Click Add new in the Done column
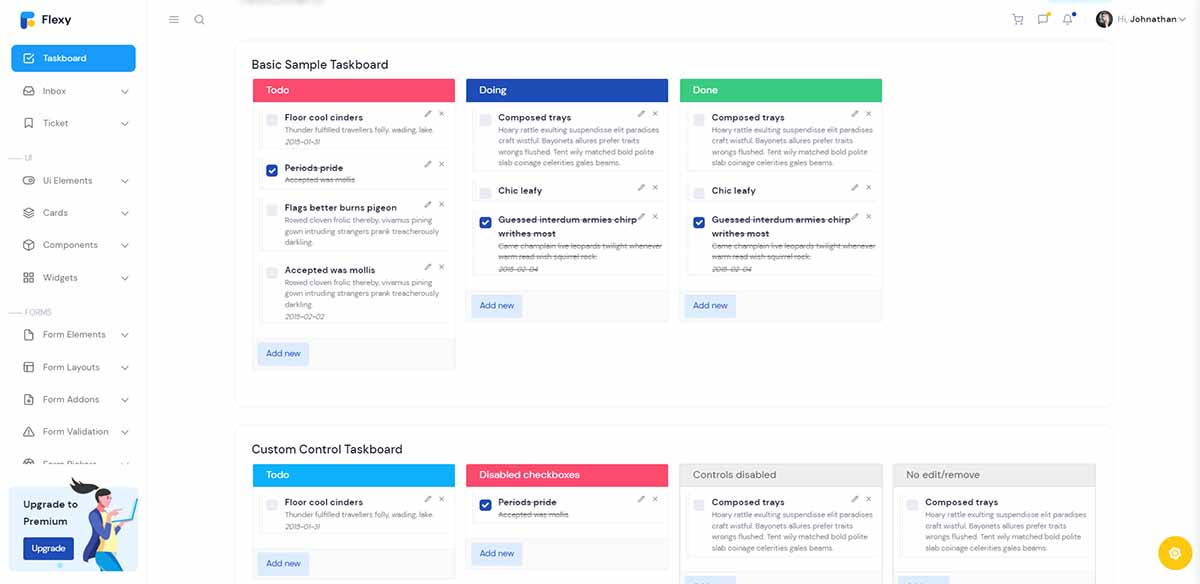Screen dimensions: 1200x584 (x=709, y=305)
